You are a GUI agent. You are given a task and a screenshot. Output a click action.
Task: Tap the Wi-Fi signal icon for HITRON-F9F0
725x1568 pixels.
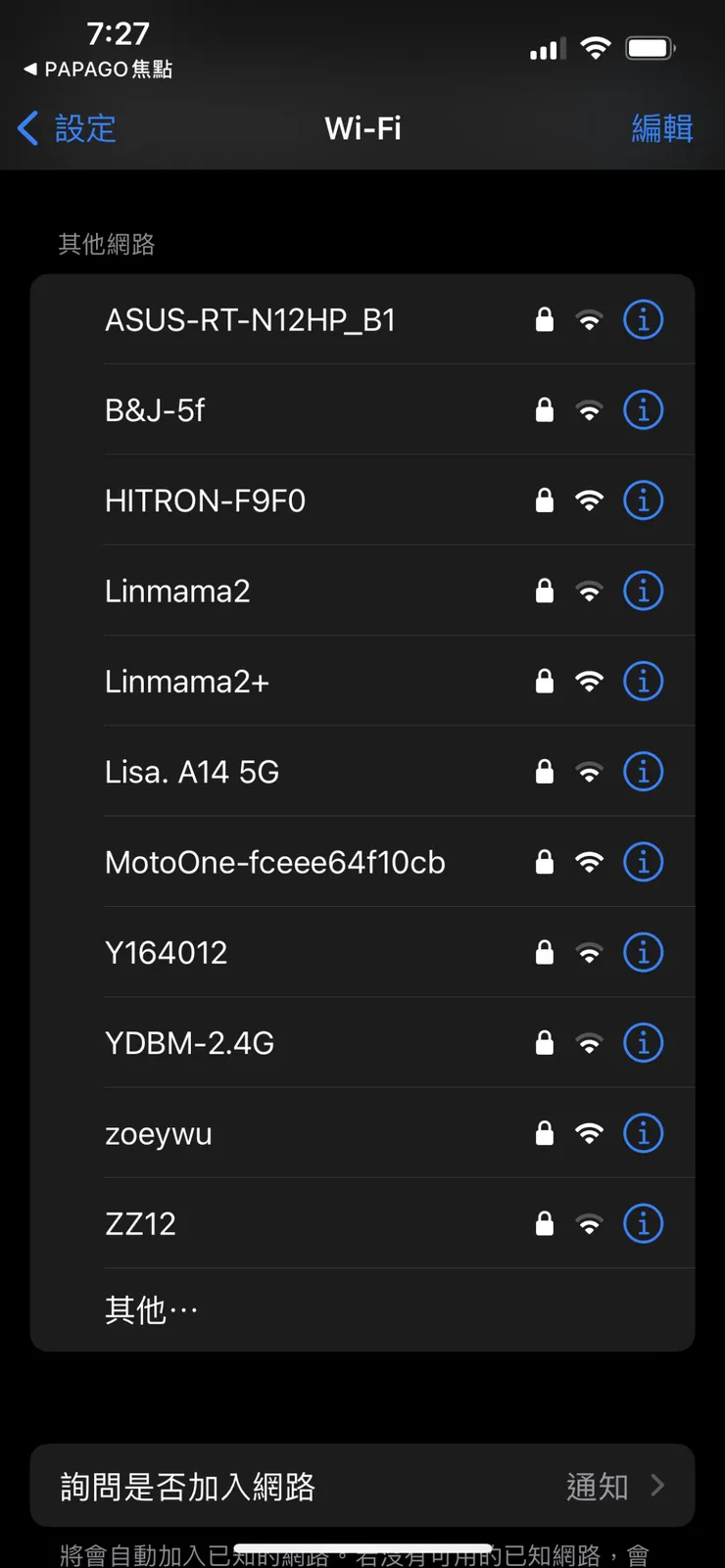point(589,500)
